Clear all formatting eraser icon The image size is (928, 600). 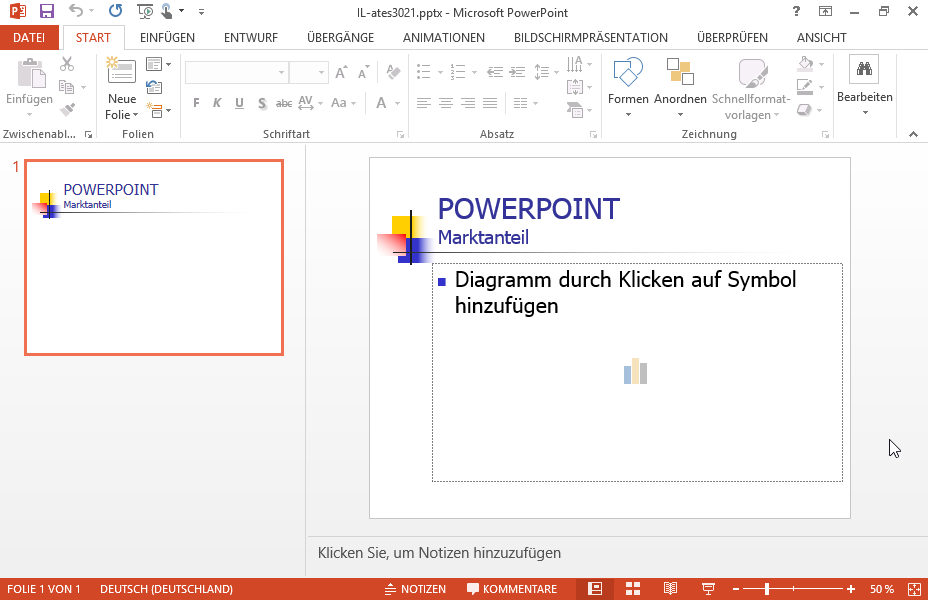tap(393, 72)
